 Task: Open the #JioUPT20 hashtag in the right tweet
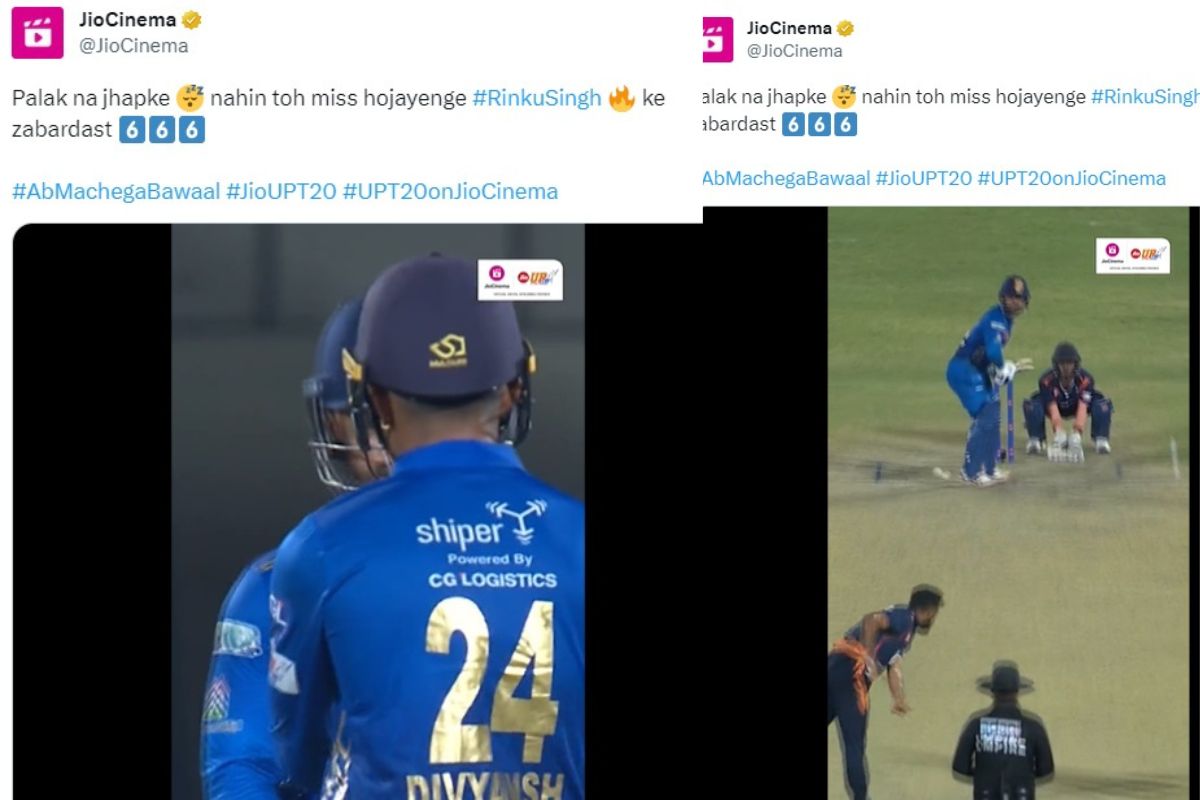coord(923,178)
